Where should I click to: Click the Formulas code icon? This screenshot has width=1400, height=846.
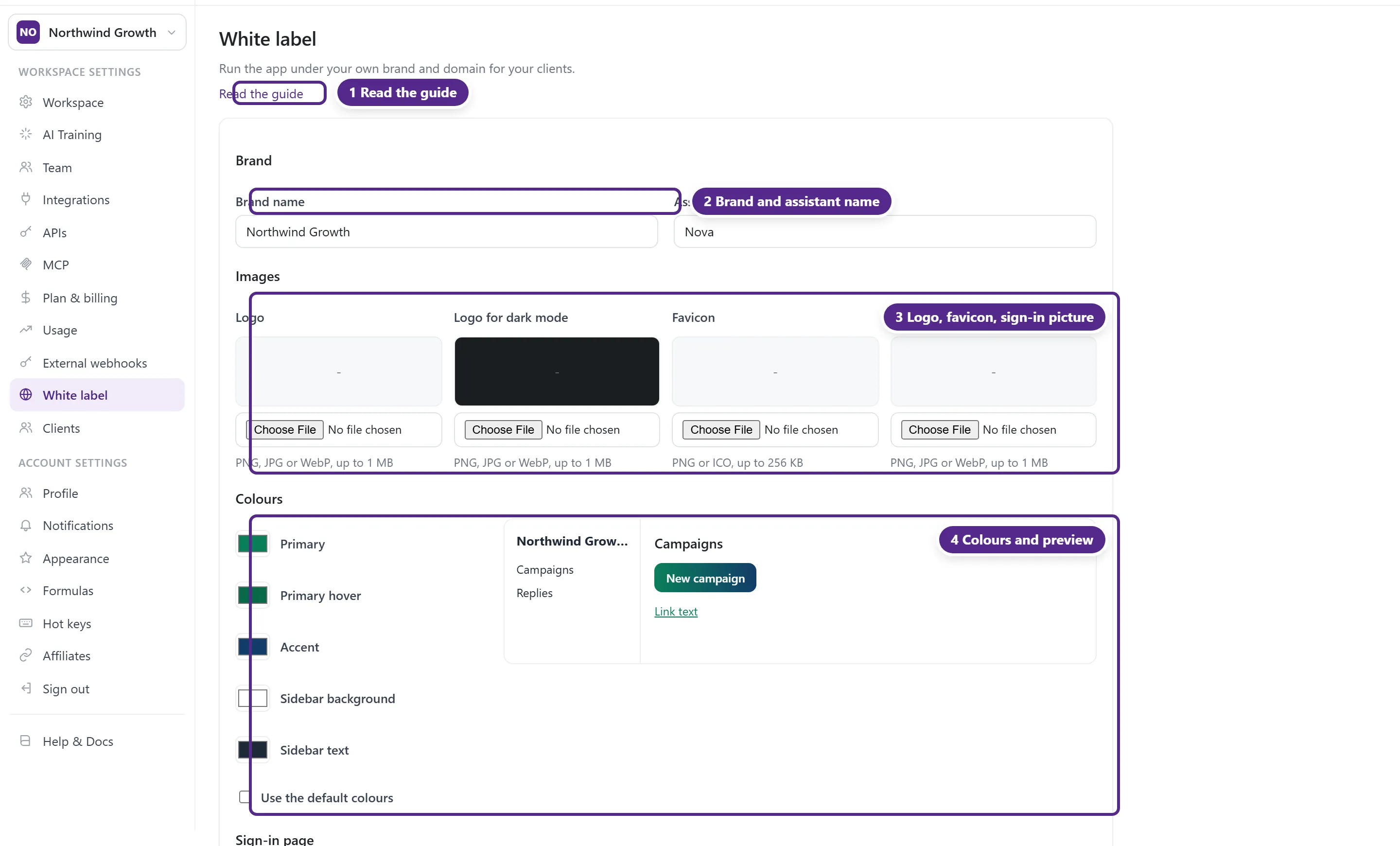26,590
